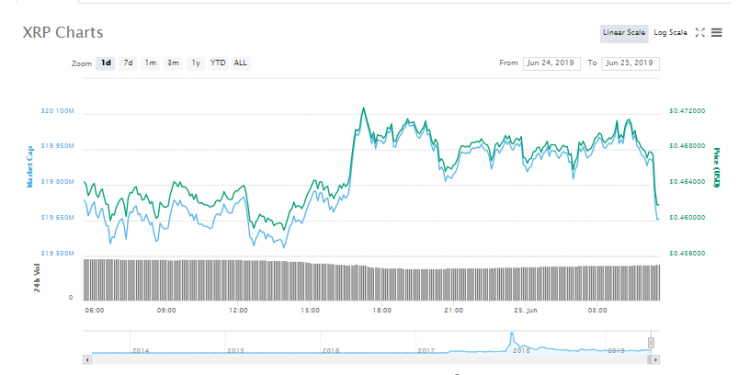750x375 pixels.
Task: Select the 3m zoom range
Action: coord(173,63)
